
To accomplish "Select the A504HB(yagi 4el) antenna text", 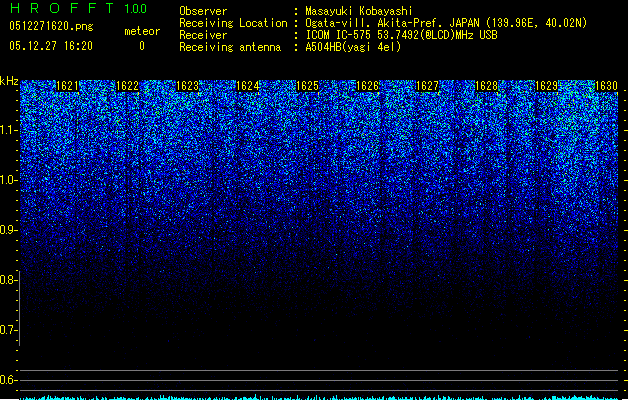I will (x=353, y=47).
